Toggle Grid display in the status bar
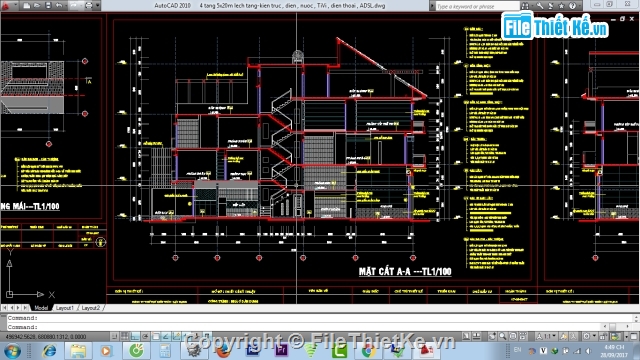640x360 pixels. click(x=125, y=336)
